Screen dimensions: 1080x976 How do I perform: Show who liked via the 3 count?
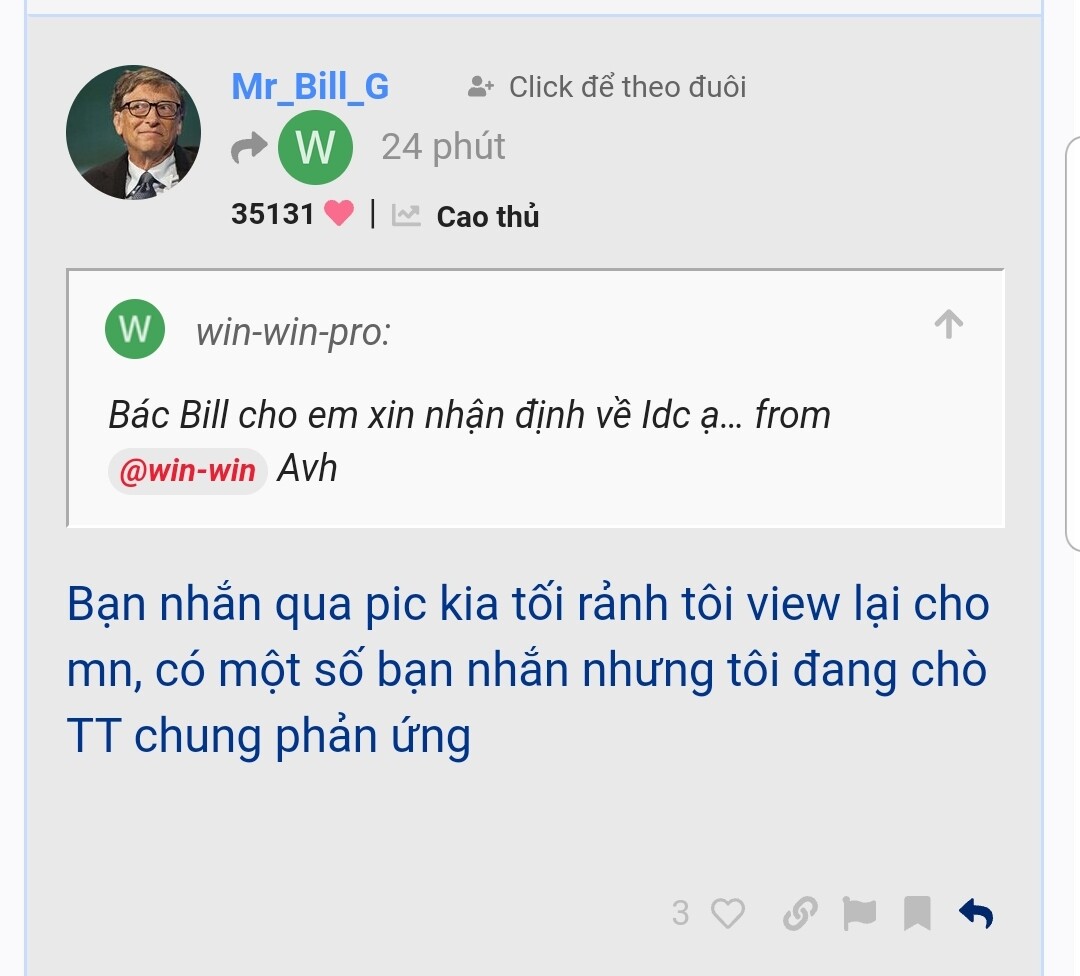coord(681,913)
